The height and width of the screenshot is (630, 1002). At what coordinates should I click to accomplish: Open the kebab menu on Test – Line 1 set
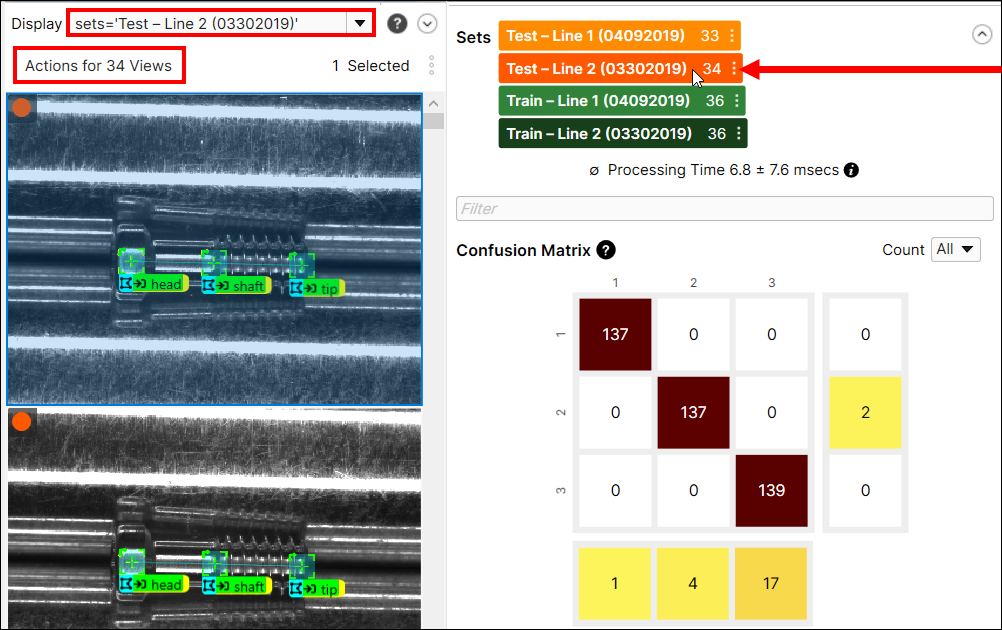(x=732, y=36)
